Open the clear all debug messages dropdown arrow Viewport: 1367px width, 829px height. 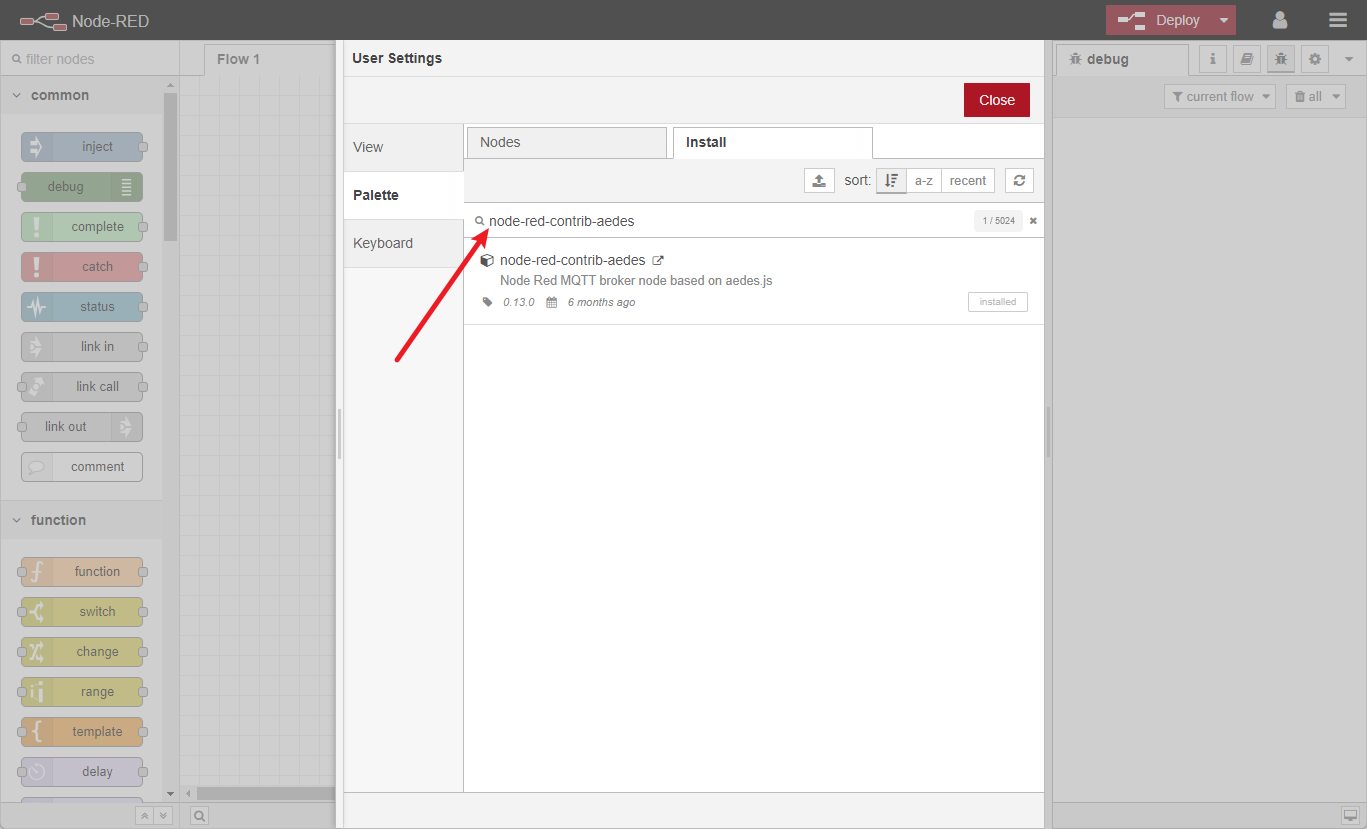1338,97
